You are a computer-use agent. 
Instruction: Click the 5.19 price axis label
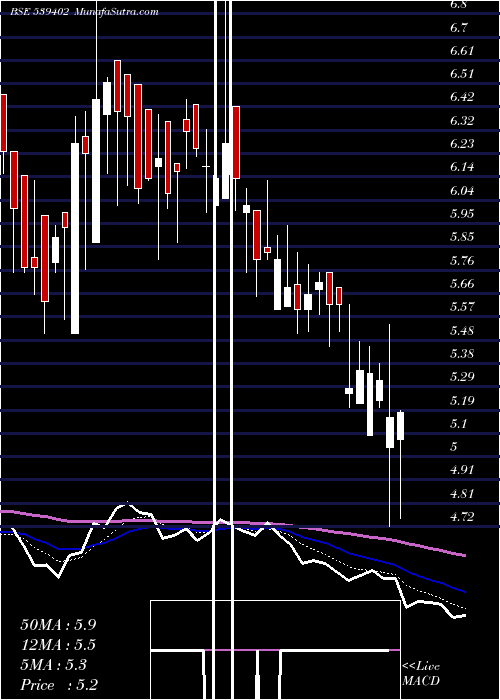tap(462, 400)
